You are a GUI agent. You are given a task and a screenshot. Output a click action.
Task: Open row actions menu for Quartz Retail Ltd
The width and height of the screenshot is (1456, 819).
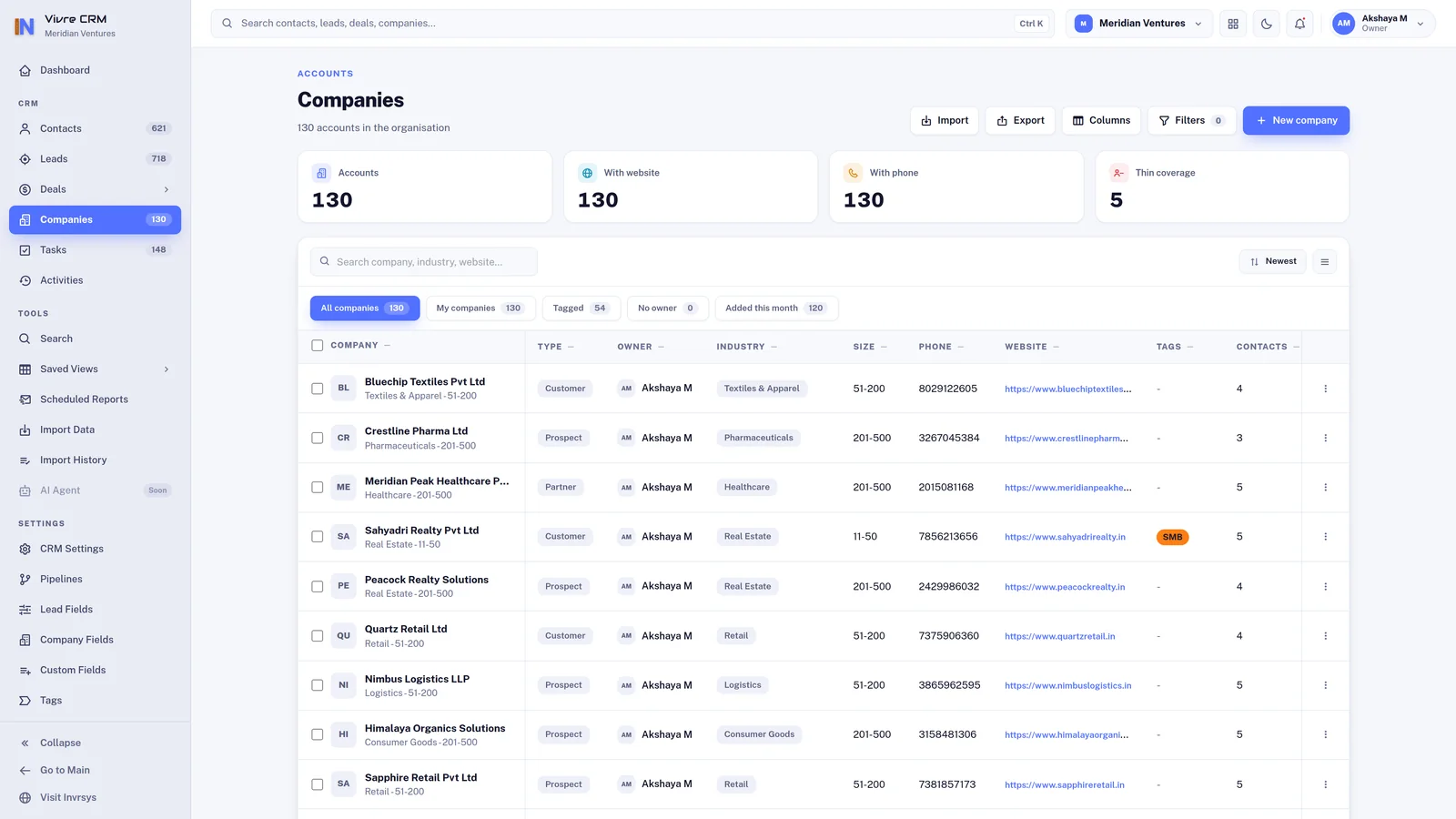pos(1325,636)
